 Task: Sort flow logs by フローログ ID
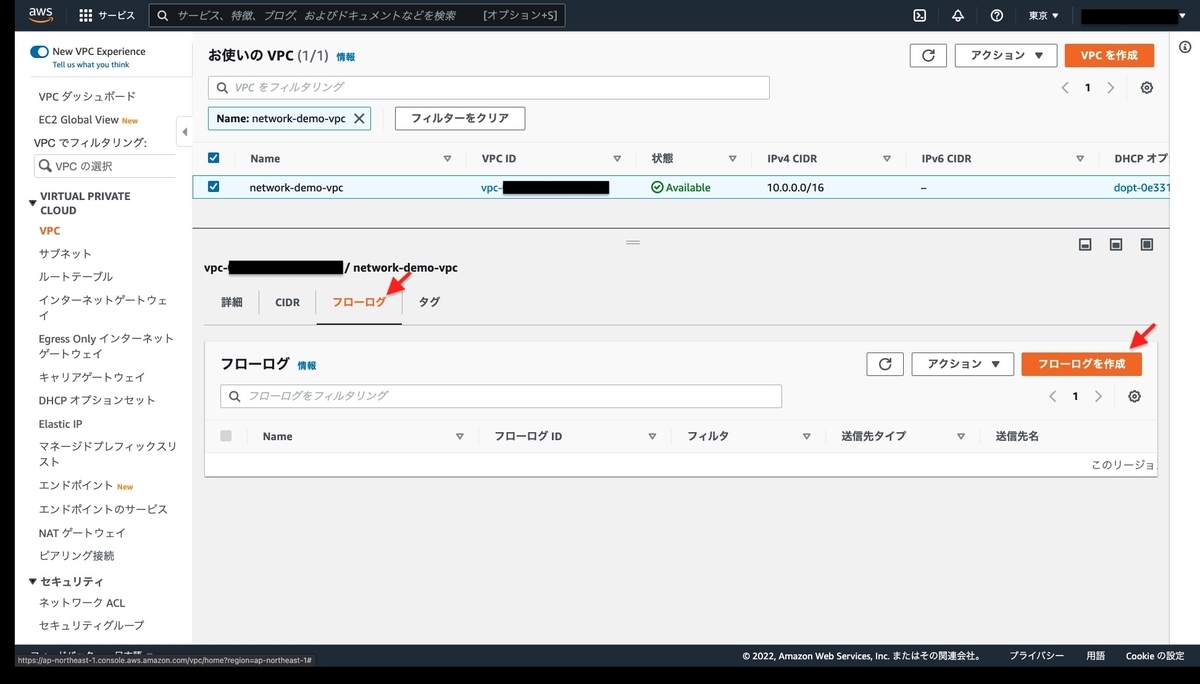[652, 437]
